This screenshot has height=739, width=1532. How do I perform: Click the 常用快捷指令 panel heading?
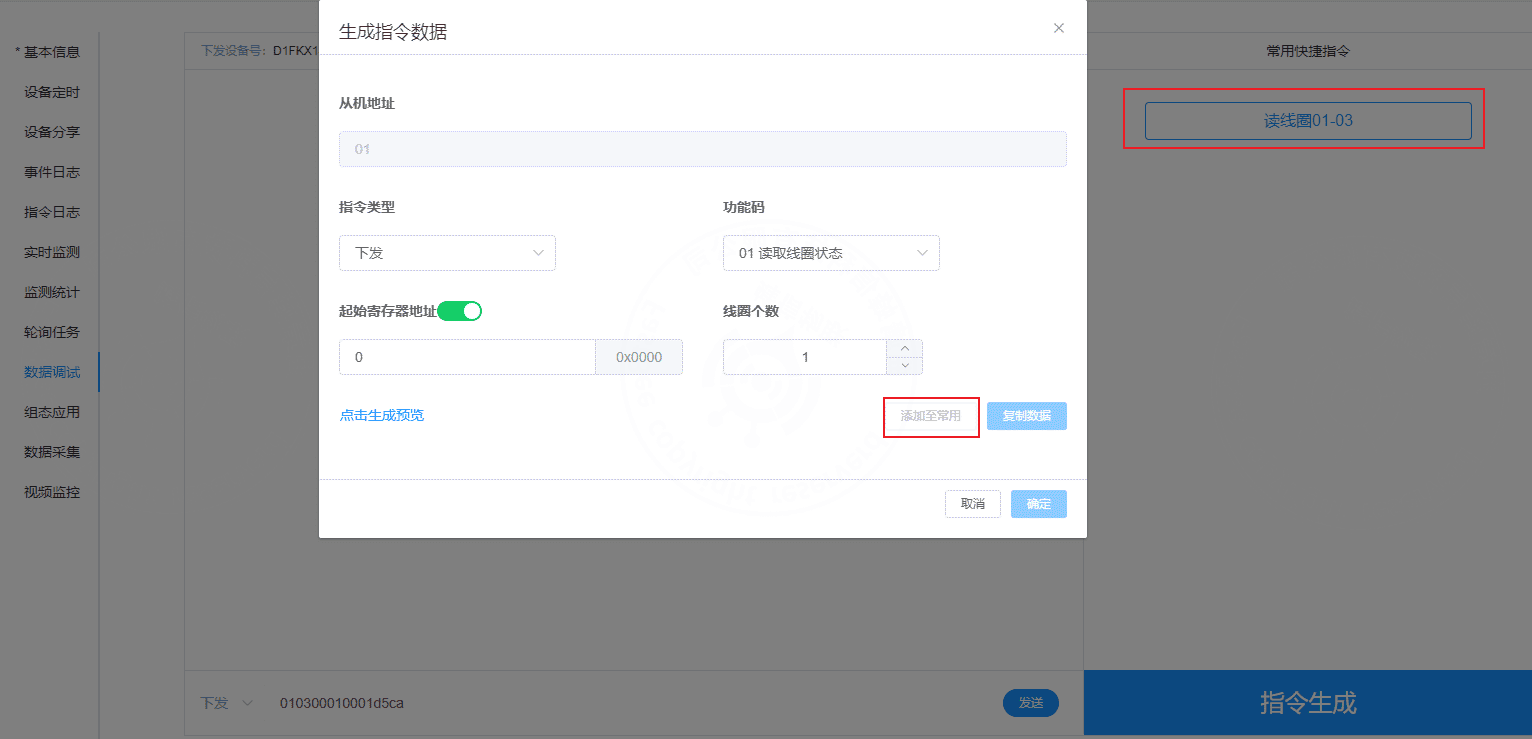click(x=1308, y=51)
